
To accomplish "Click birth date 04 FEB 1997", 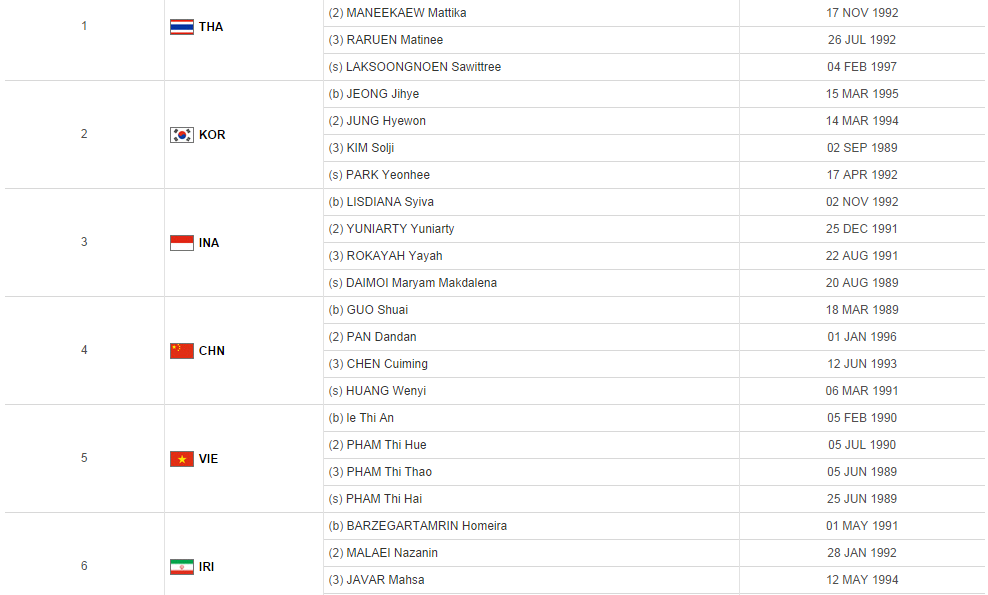I will (x=862, y=67).
